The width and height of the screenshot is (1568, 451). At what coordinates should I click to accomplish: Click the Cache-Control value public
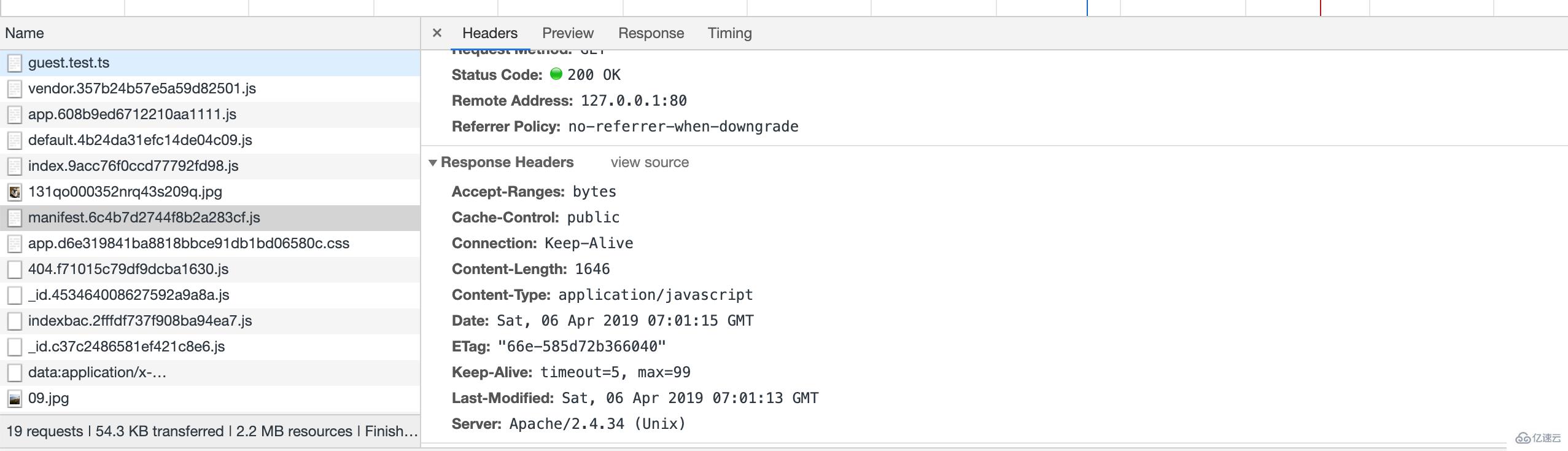click(x=593, y=218)
